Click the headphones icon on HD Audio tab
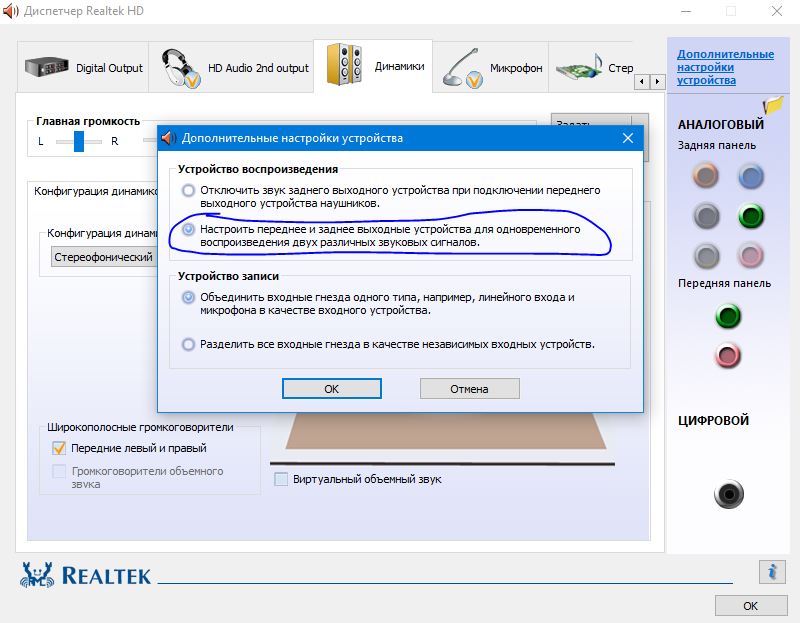Screen dimensions: 800x623 [180, 68]
